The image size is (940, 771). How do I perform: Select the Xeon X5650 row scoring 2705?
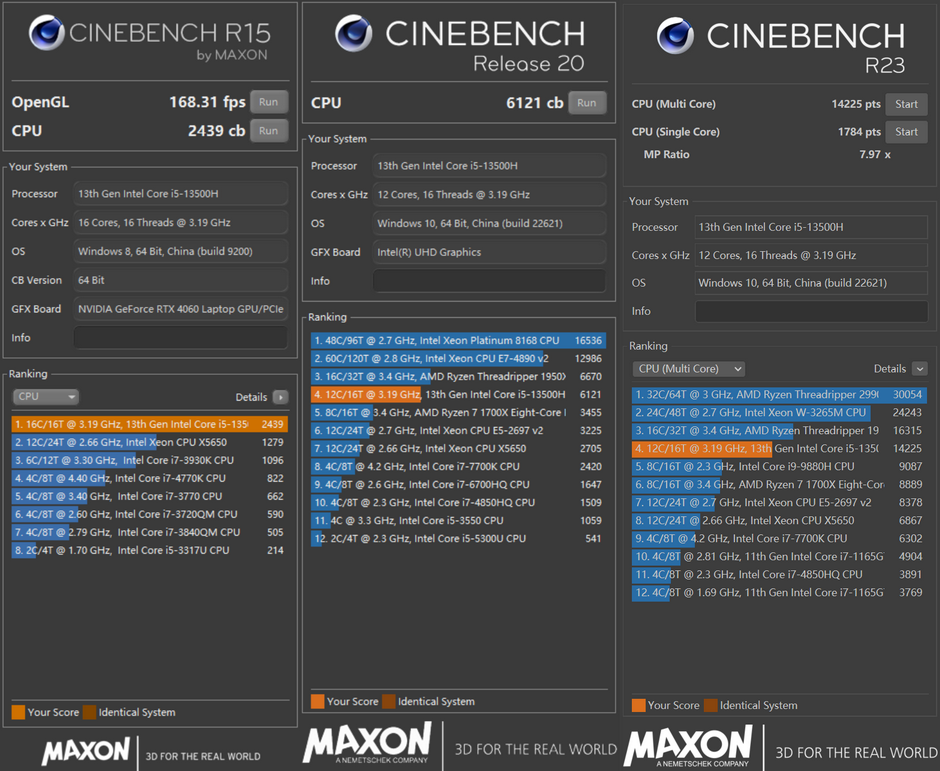coord(458,448)
